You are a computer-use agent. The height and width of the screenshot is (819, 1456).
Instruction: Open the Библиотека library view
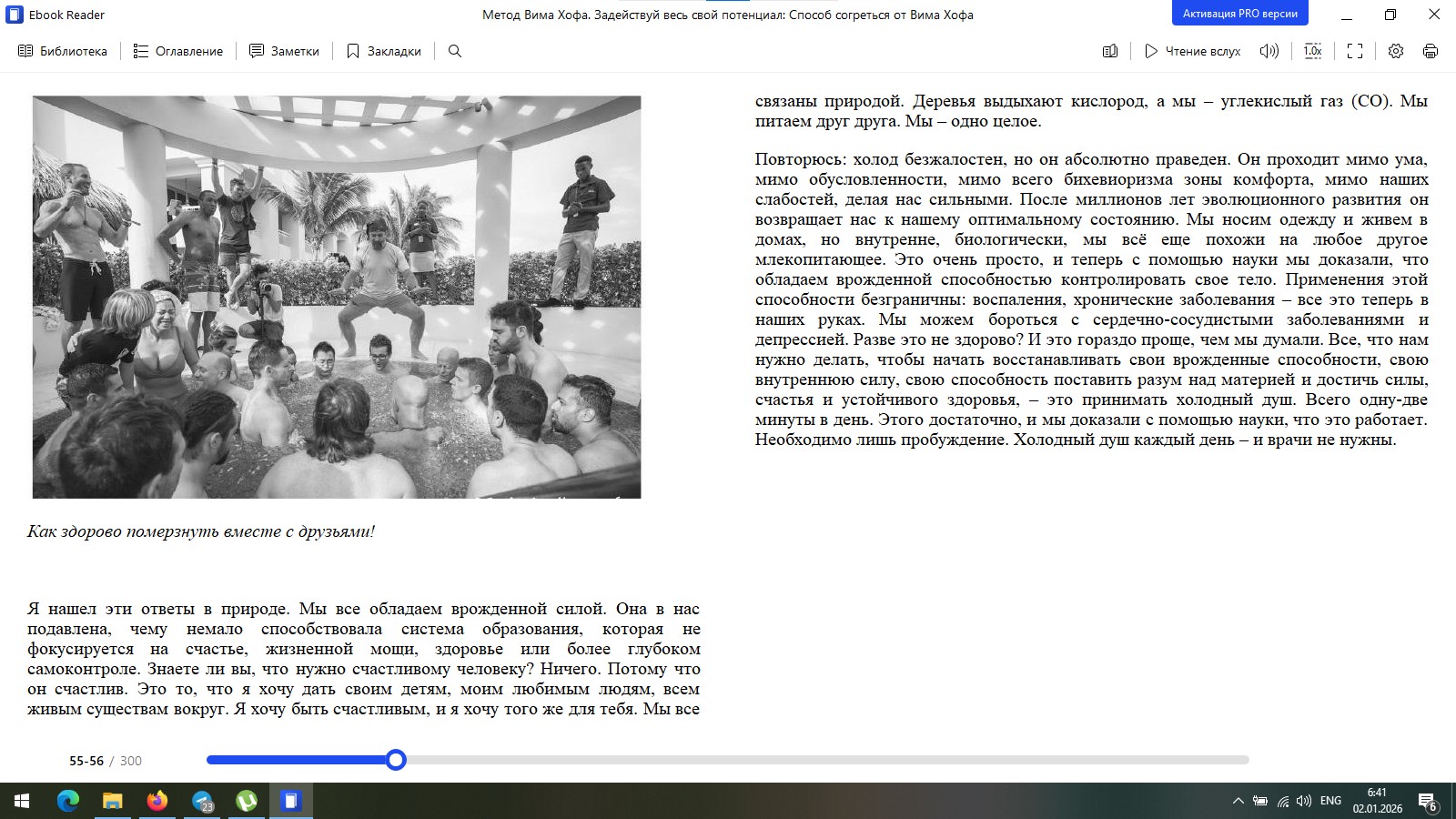(63, 51)
